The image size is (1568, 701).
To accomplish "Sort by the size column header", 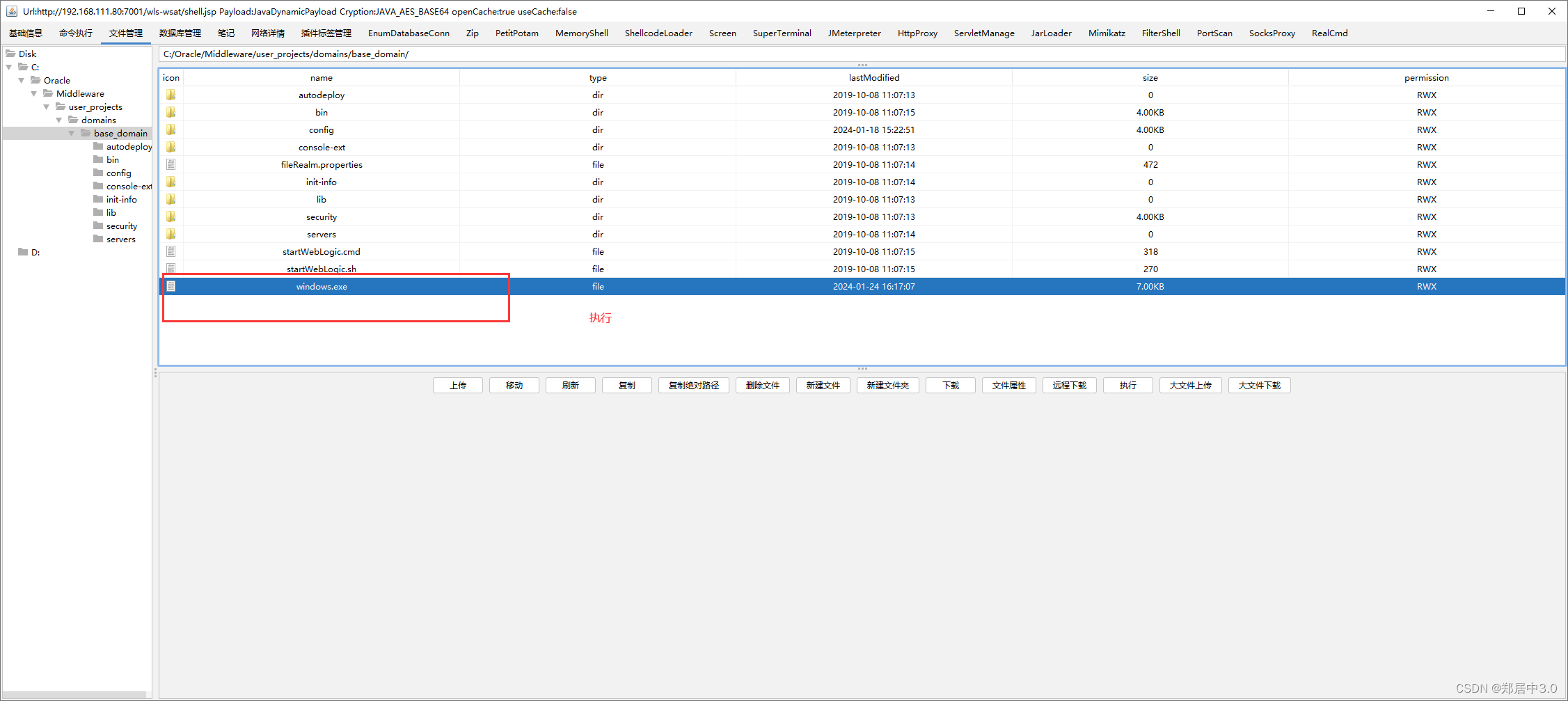I will tap(1150, 77).
